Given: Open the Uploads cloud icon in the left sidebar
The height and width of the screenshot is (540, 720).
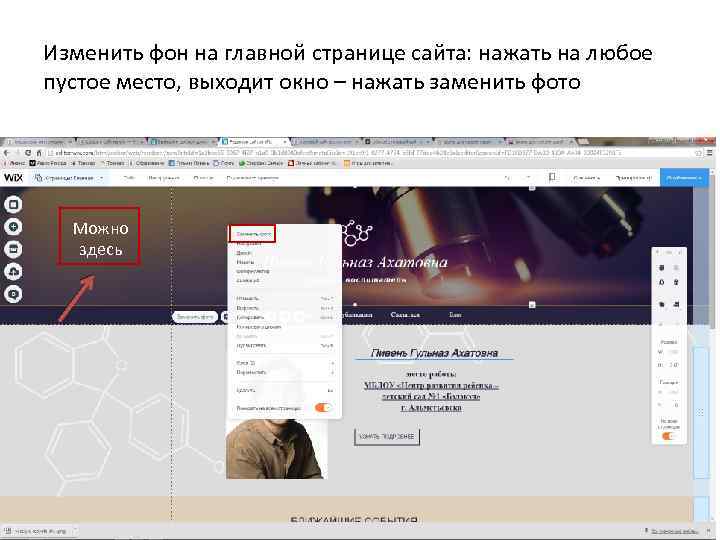Looking at the screenshot, I should pos(13,272).
